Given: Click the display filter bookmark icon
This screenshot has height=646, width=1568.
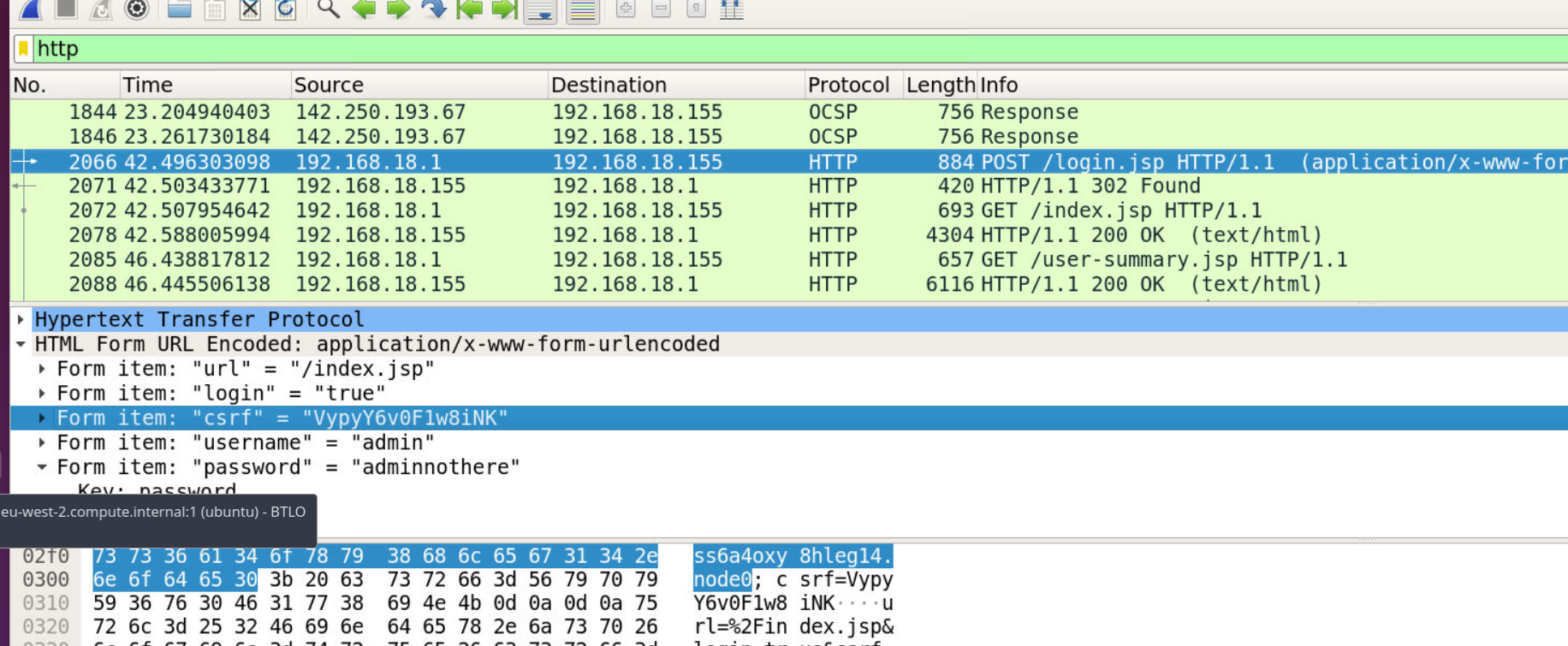Looking at the screenshot, I should pyautogui.click(x=24, y=49).
